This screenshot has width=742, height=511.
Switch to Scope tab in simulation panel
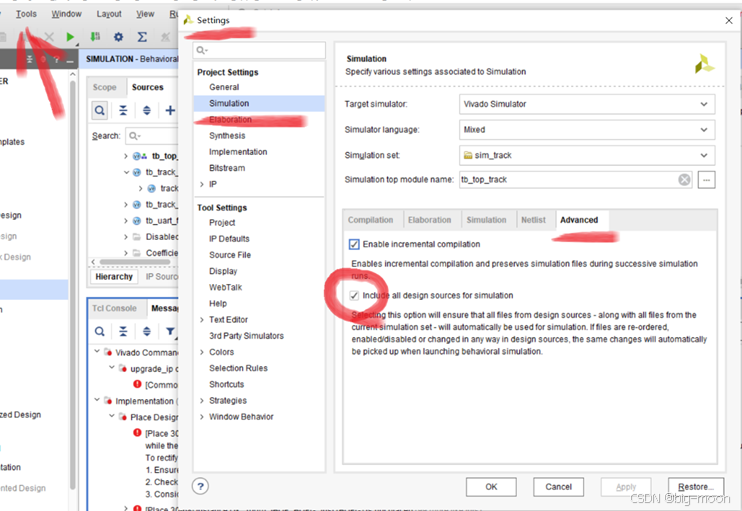click(105, 87)
